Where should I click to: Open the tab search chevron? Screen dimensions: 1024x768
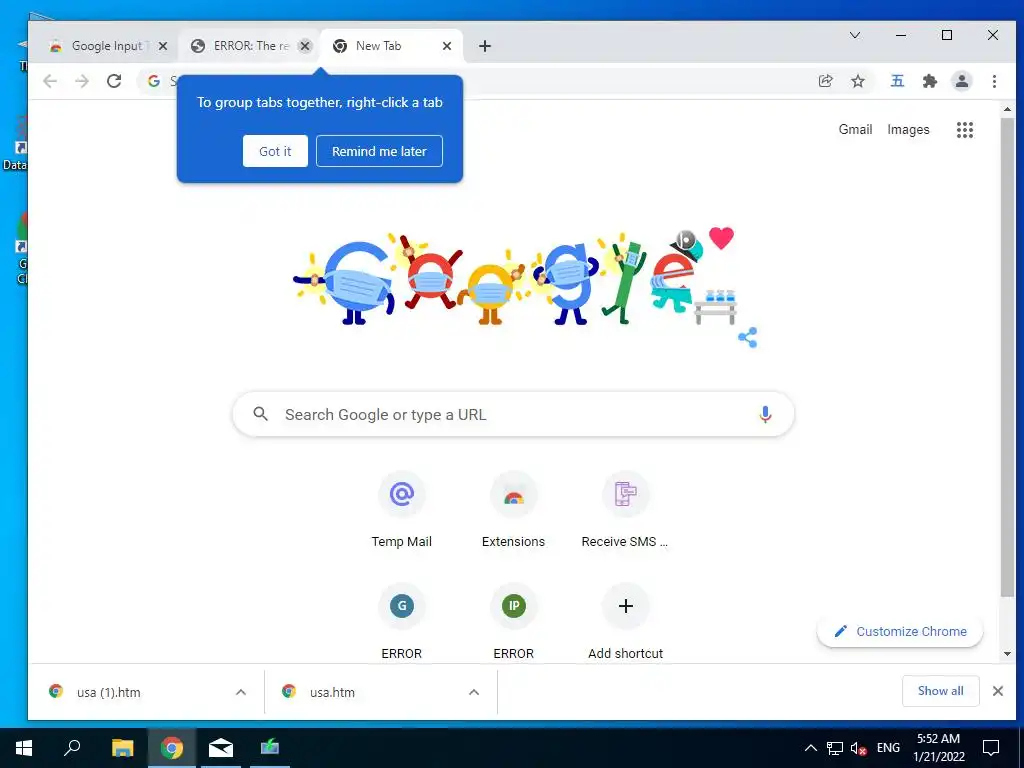pyautogui.click(x=854, y=35)
